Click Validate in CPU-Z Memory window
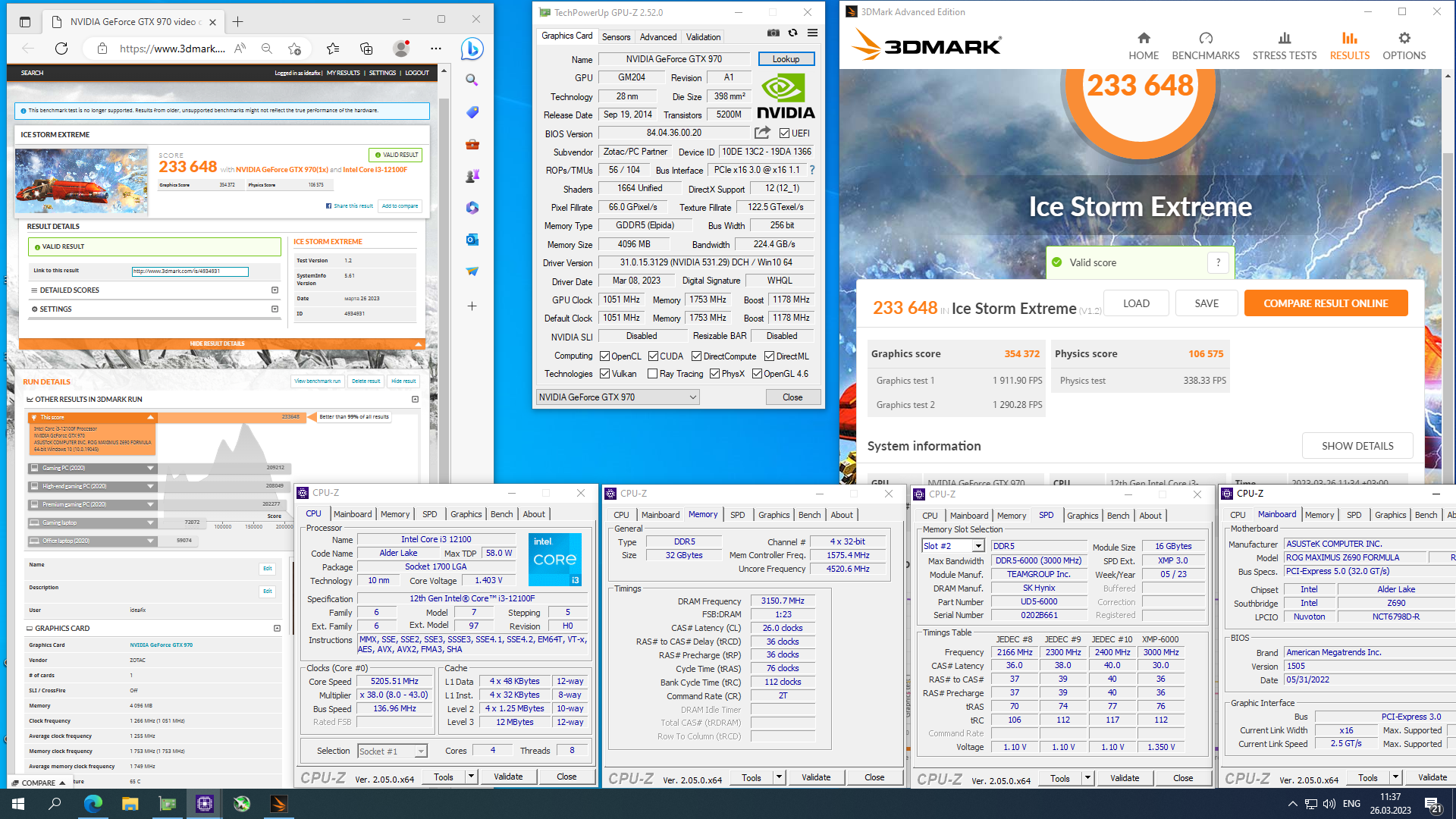1456x819 pixels. click(x=816, y=777)
